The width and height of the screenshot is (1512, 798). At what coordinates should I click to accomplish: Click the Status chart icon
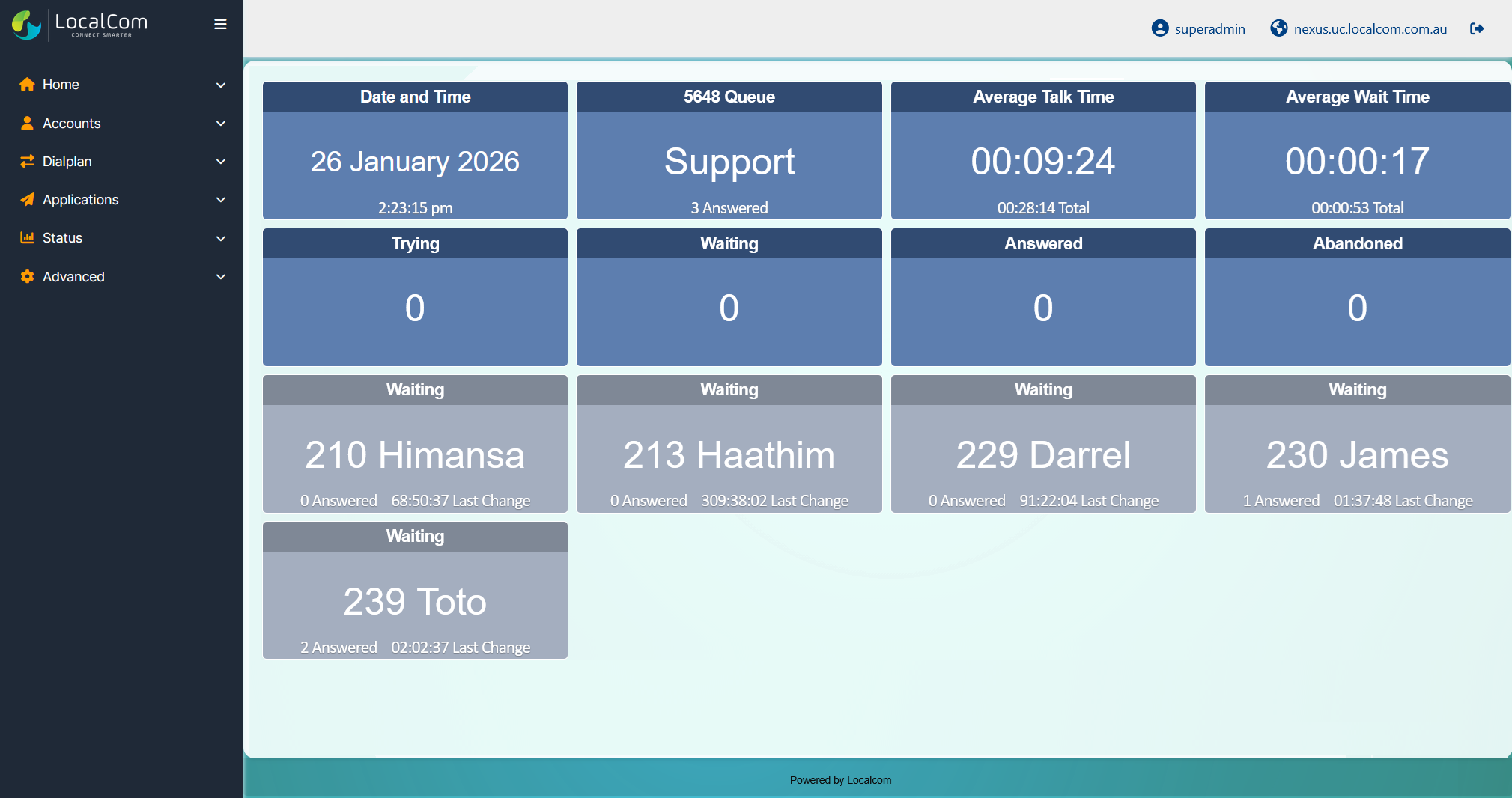[x=27, y=238]
